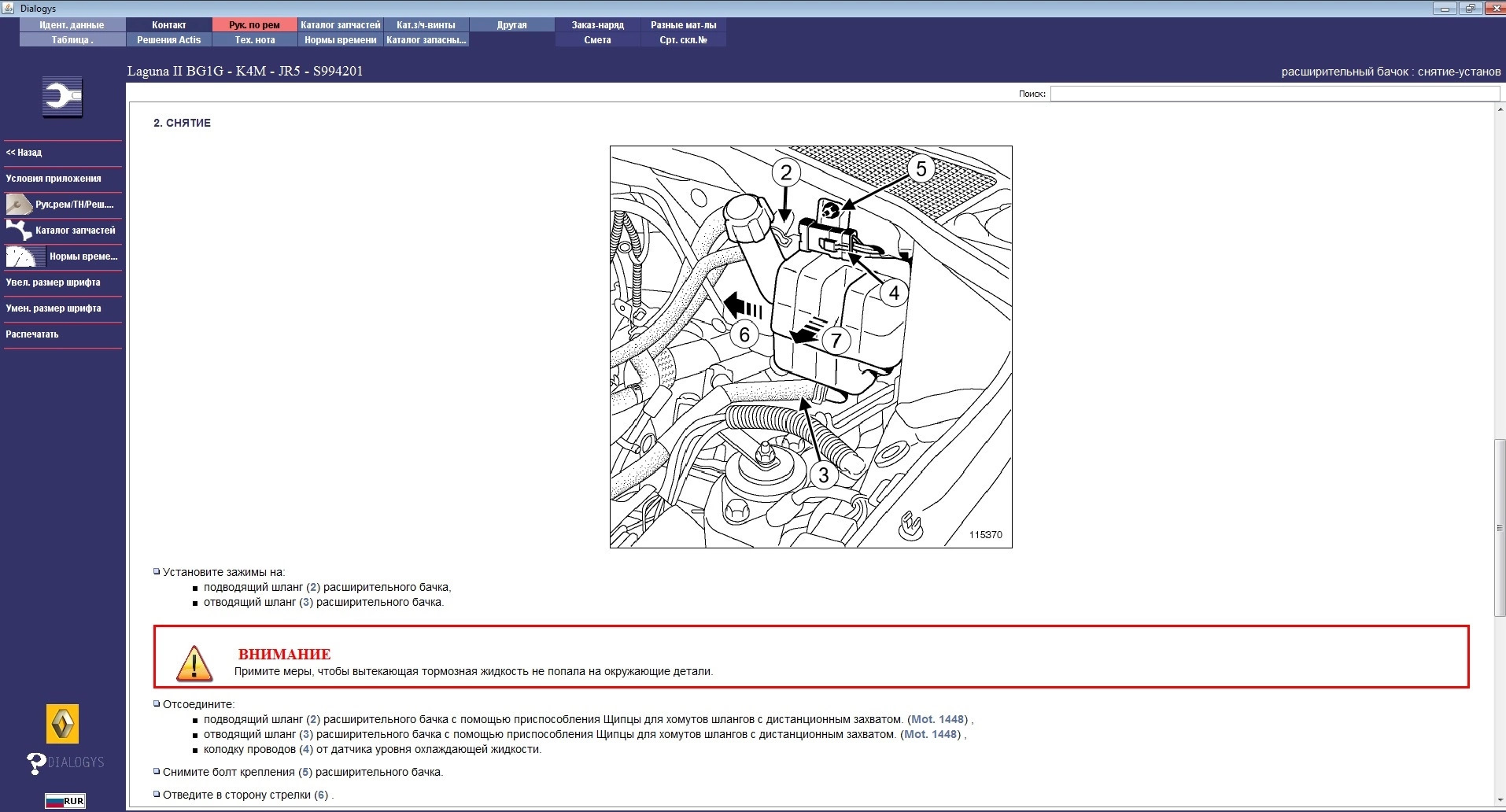Open the Тех. нота tab
The width and height of the screenshot is (1506, 812).
coord(254,40)
